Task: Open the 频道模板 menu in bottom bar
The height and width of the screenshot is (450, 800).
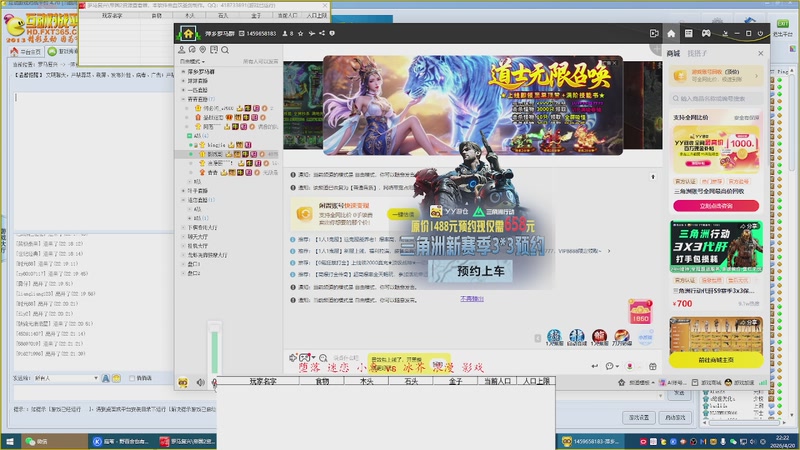Action: click(x=636, y=382)
